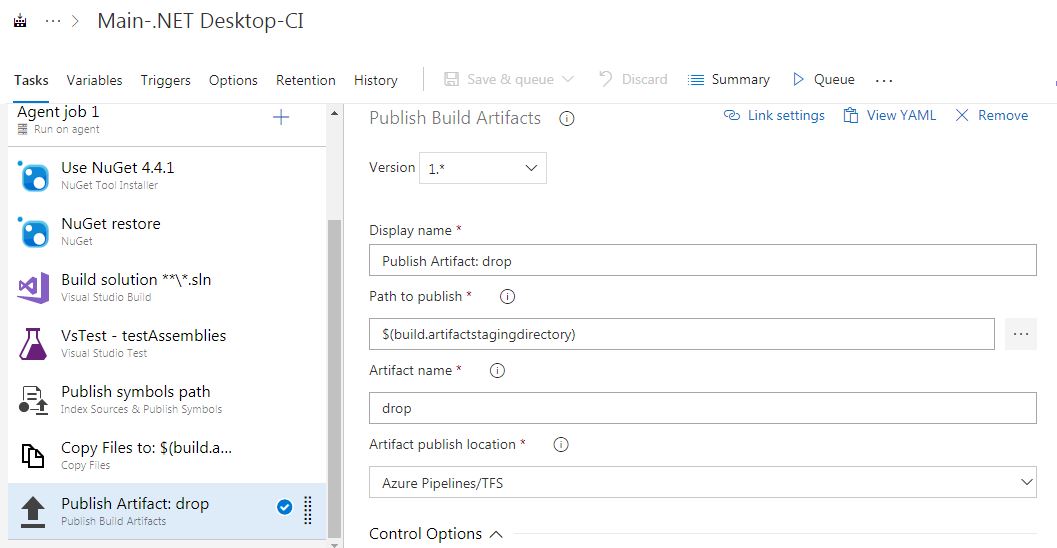This screenshot has height=548, width=1057.
Task: Click the drag handle on Publish Artifact task
Action: pyautogui.click(x=308, y=510)
